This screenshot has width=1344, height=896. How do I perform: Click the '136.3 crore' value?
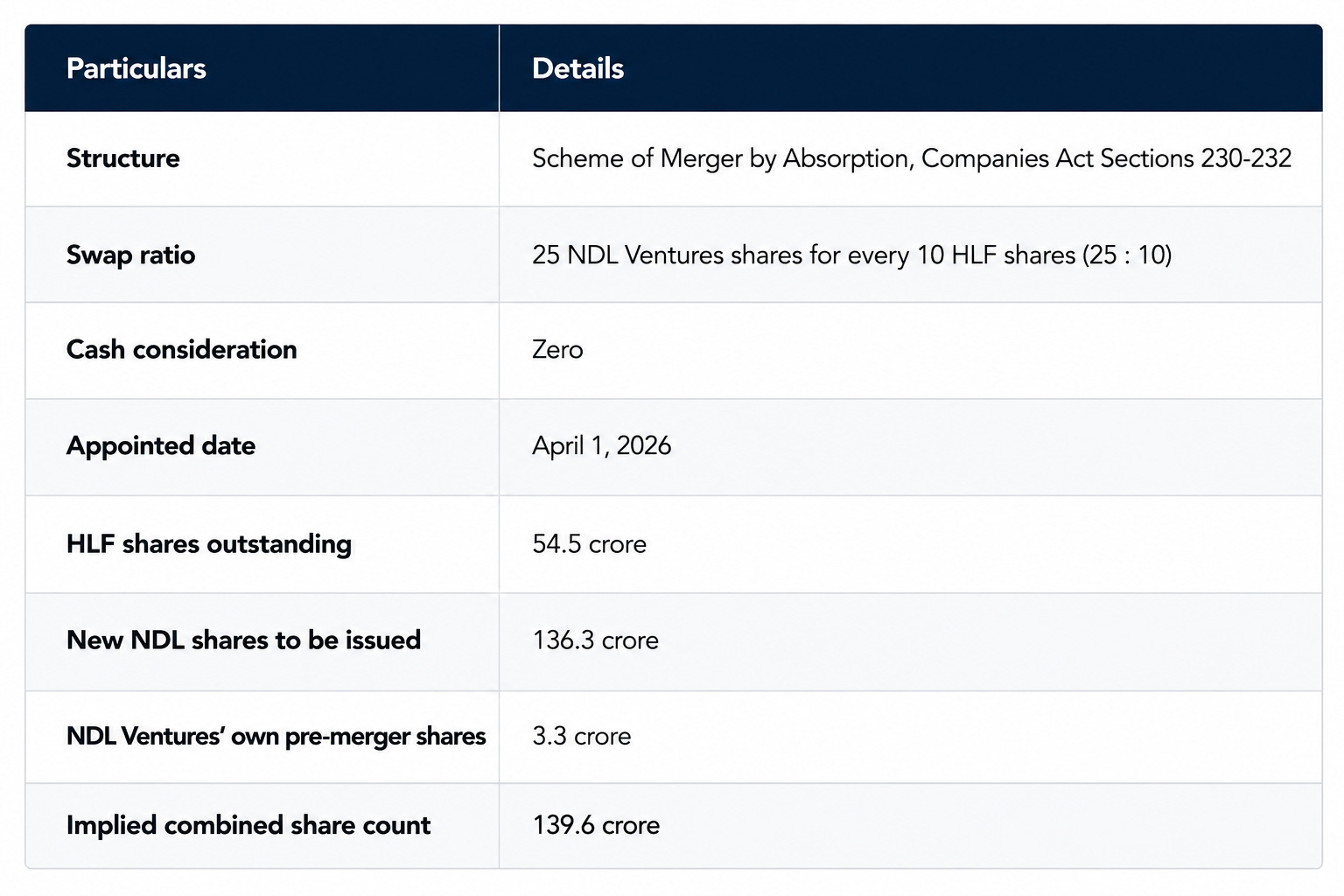(596, 640)
